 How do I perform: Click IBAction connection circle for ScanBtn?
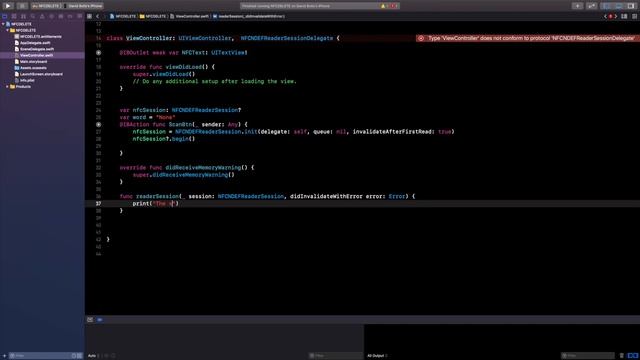98,124
